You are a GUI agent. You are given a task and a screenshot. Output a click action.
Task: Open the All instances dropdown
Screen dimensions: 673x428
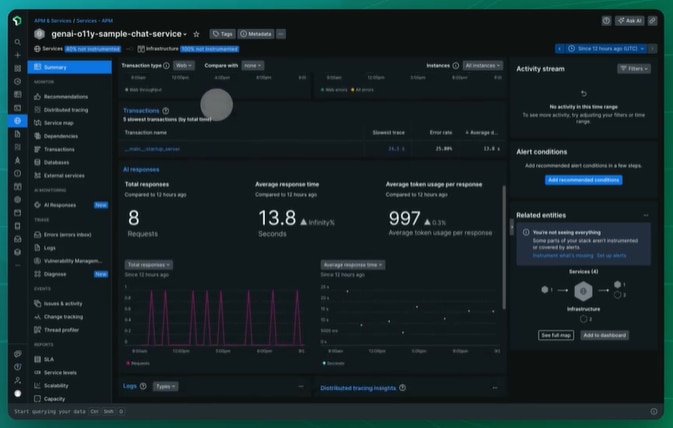click(x=483, y=66)
